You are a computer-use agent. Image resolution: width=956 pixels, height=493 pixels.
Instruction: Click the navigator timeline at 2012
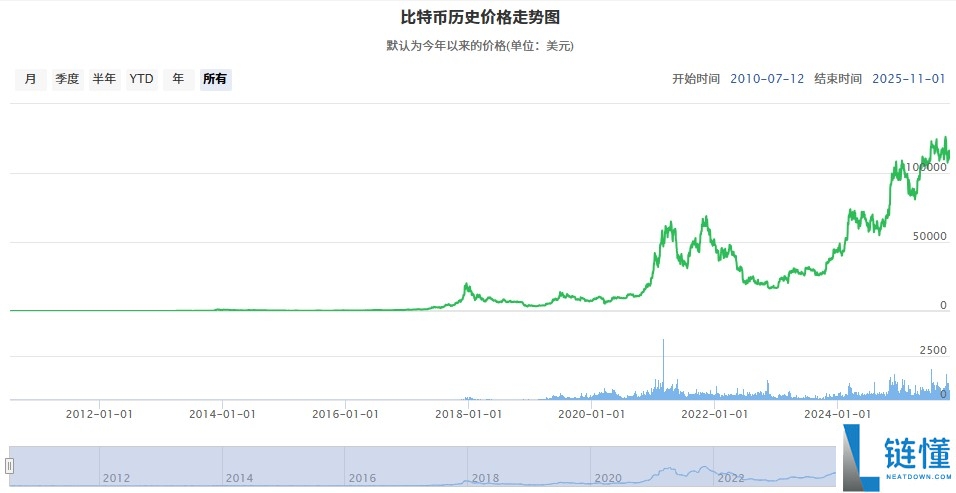[116, 478]
